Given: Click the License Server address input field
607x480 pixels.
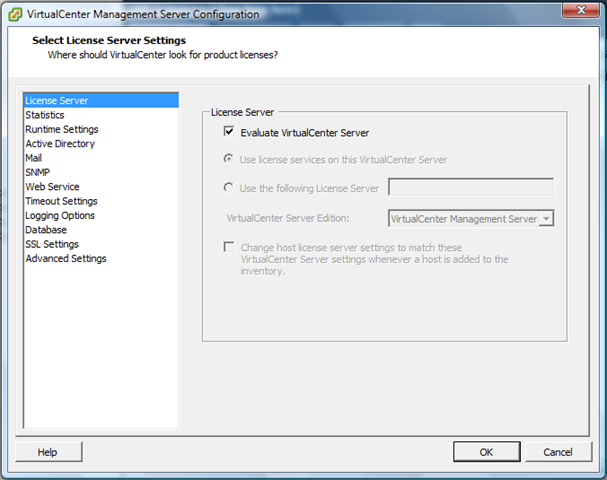Looking at the screenshot, I should pos(470,187).
